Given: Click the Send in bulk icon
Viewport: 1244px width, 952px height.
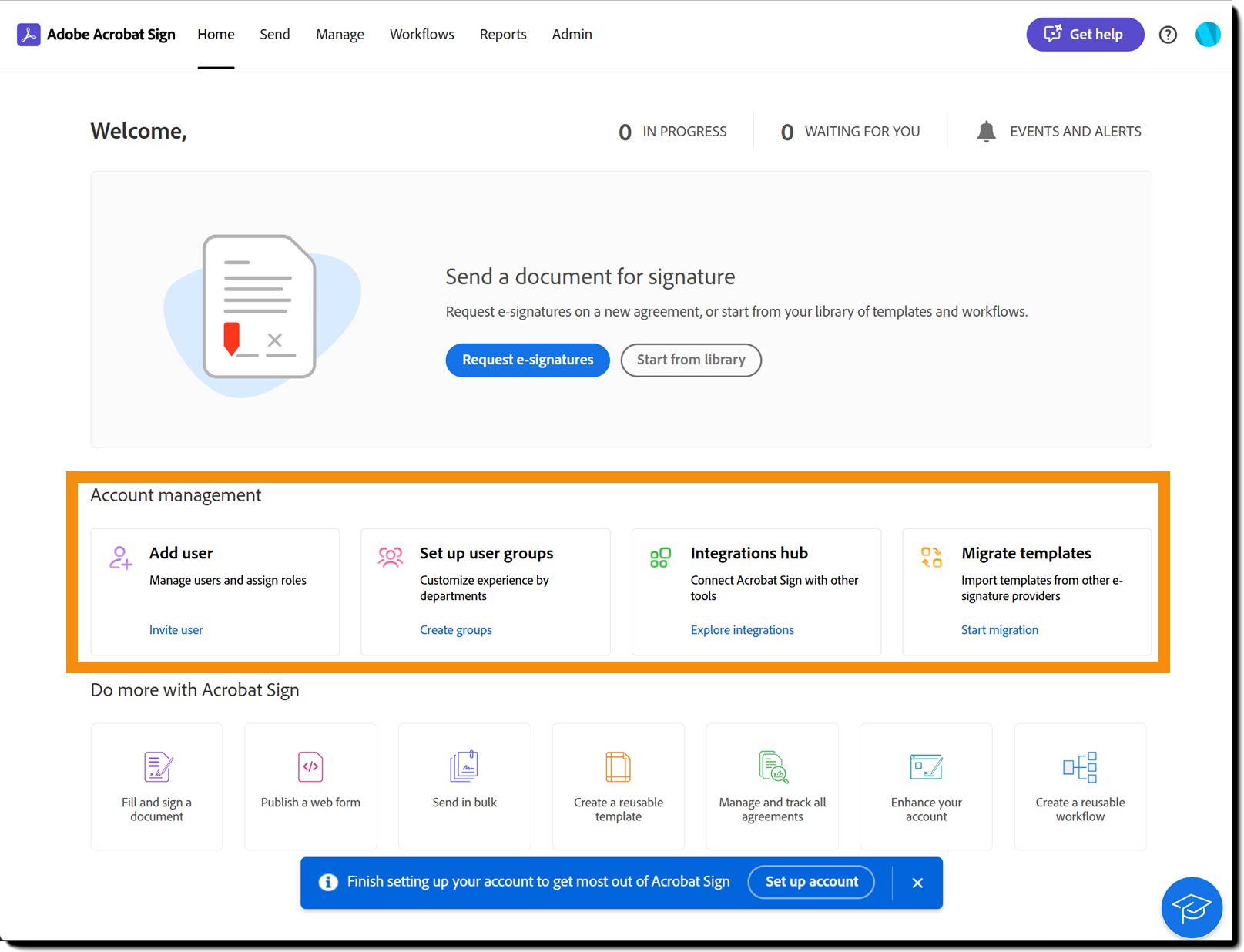Looking at the screenshot, I should coord(464,766).
